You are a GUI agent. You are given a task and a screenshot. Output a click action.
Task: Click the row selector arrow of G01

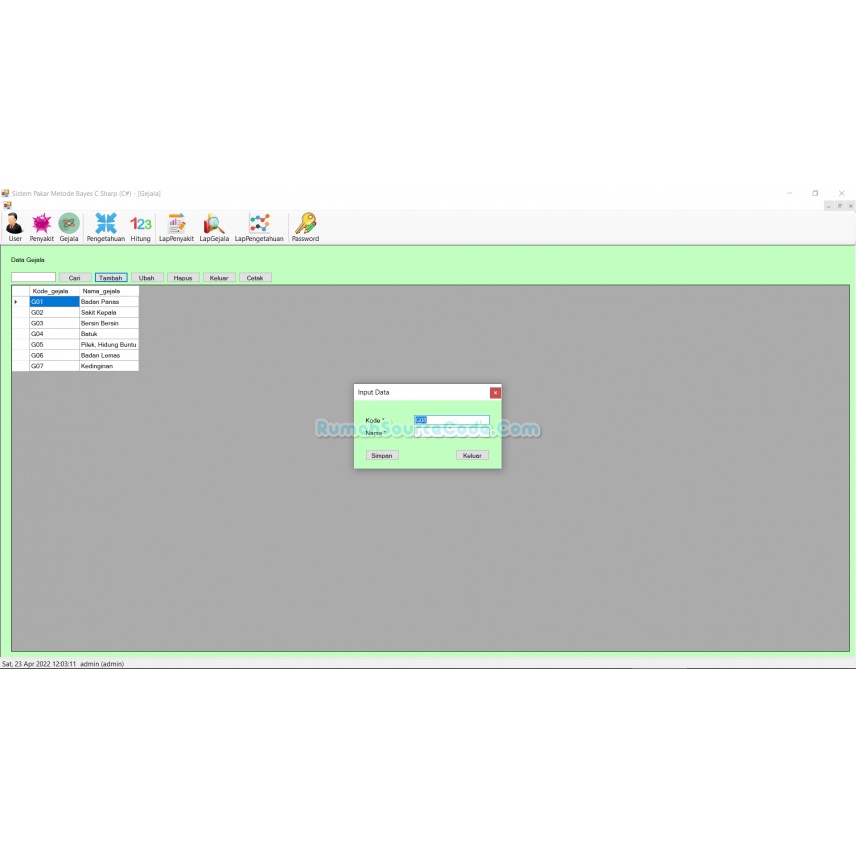(21, 302)
